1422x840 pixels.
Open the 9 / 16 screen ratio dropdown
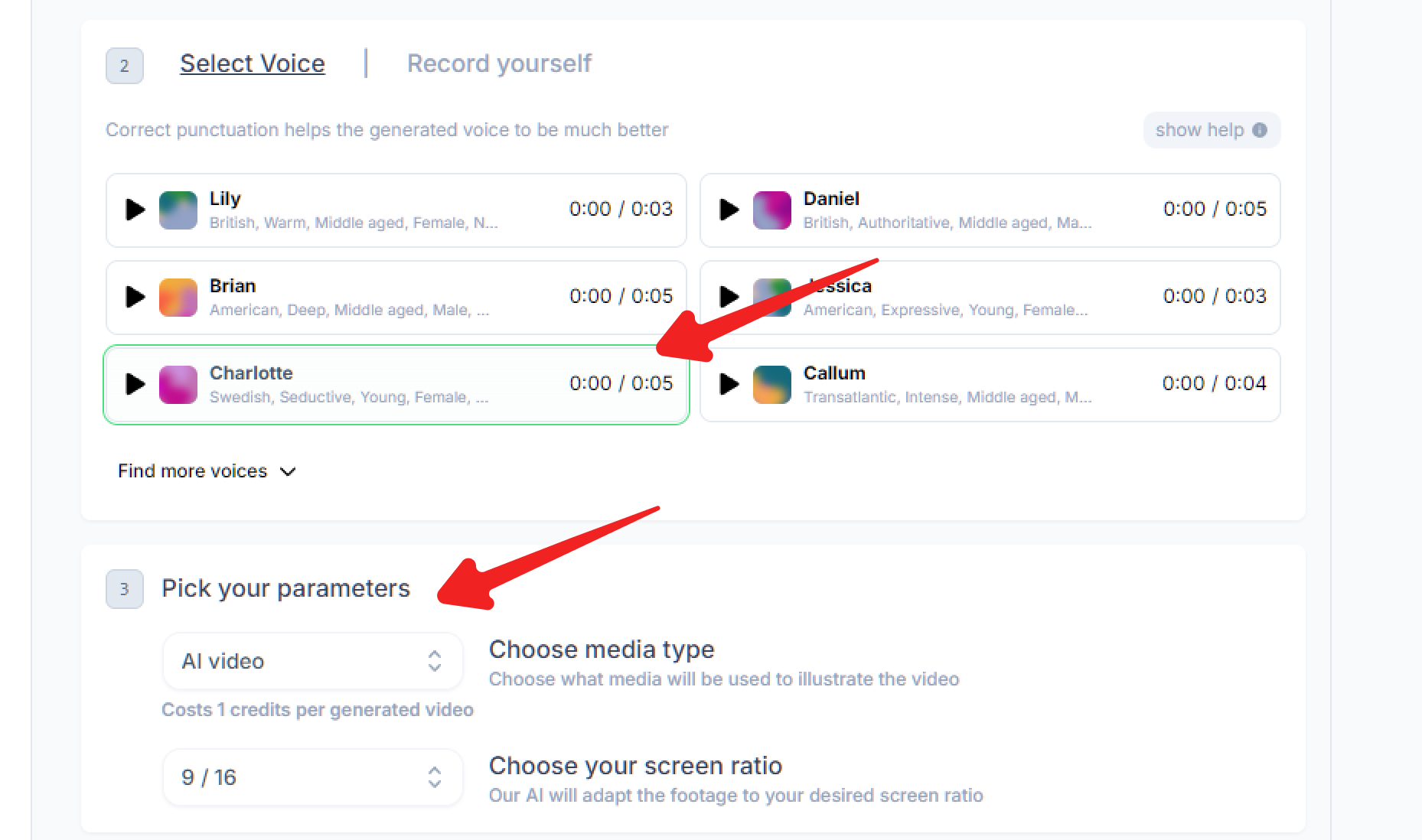point(312,777)
